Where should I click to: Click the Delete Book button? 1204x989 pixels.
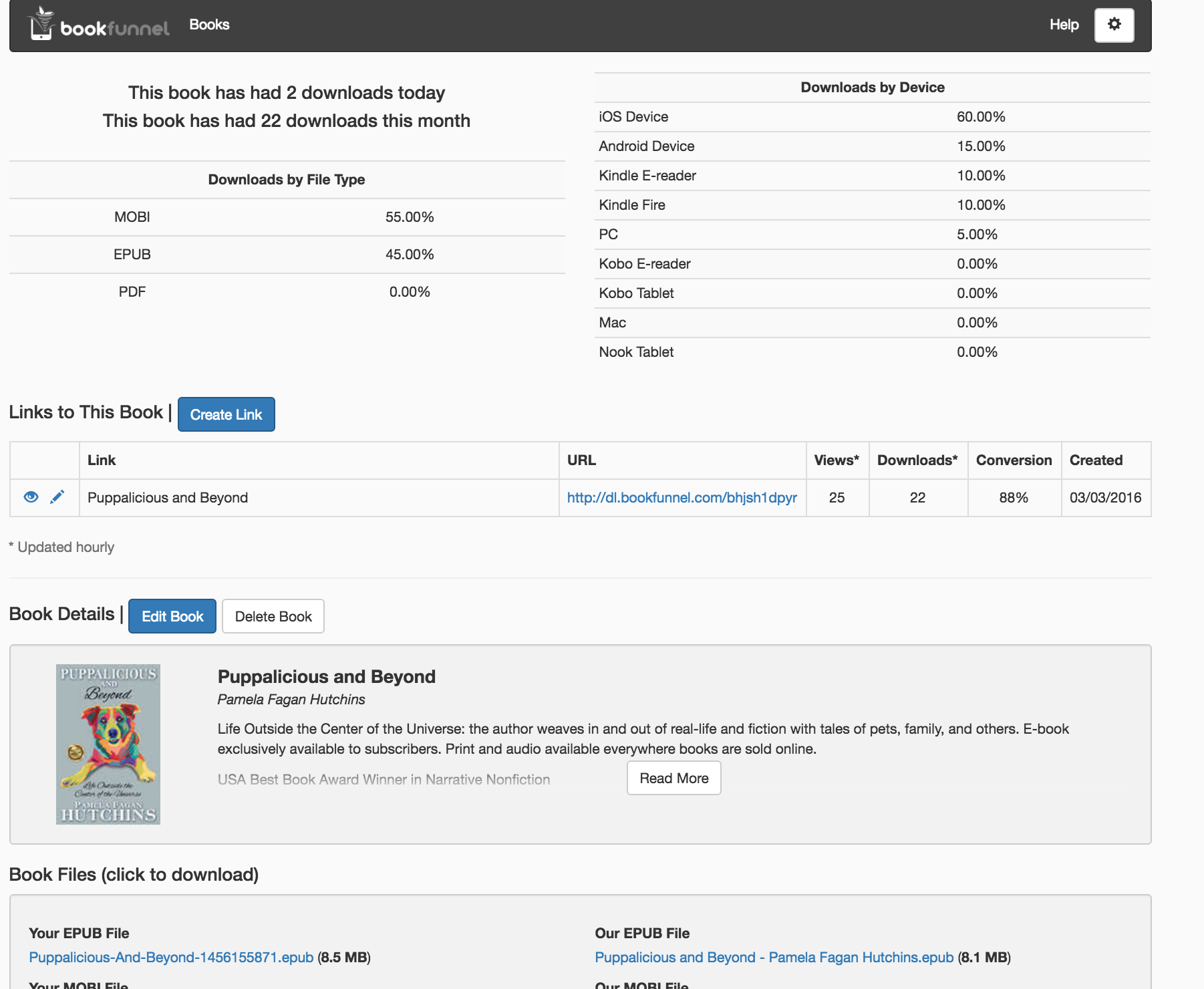pos(273,616)
